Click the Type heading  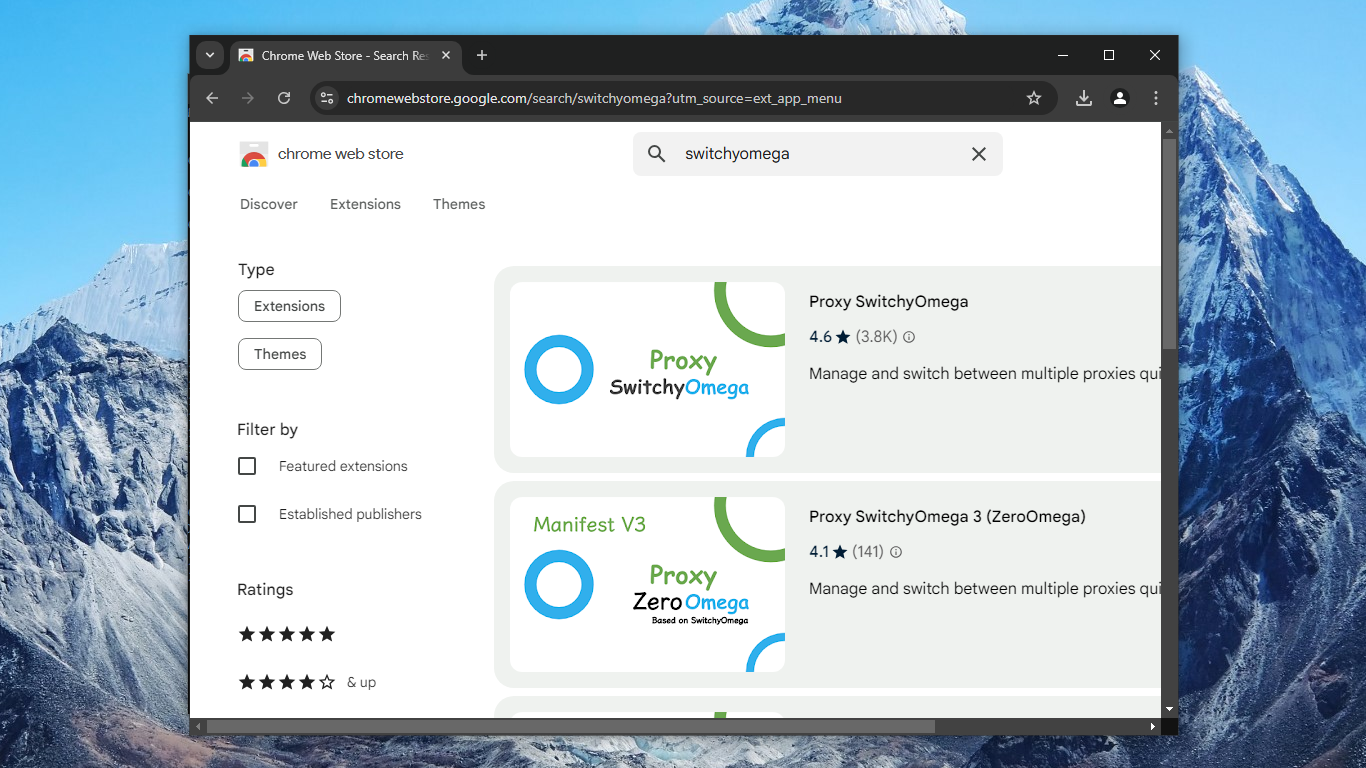click(x=256, y=270)
